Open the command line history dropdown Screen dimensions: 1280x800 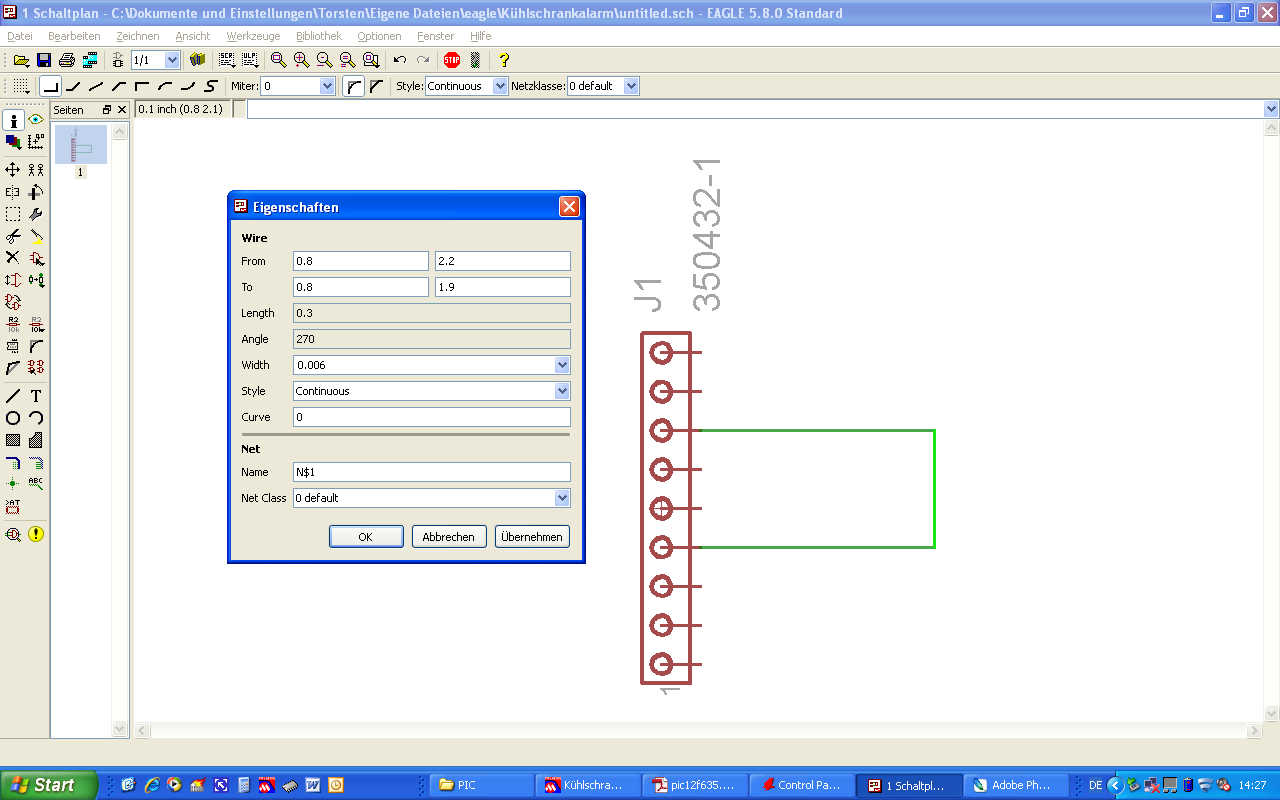pyautogui.click(x=1271, y=109)
